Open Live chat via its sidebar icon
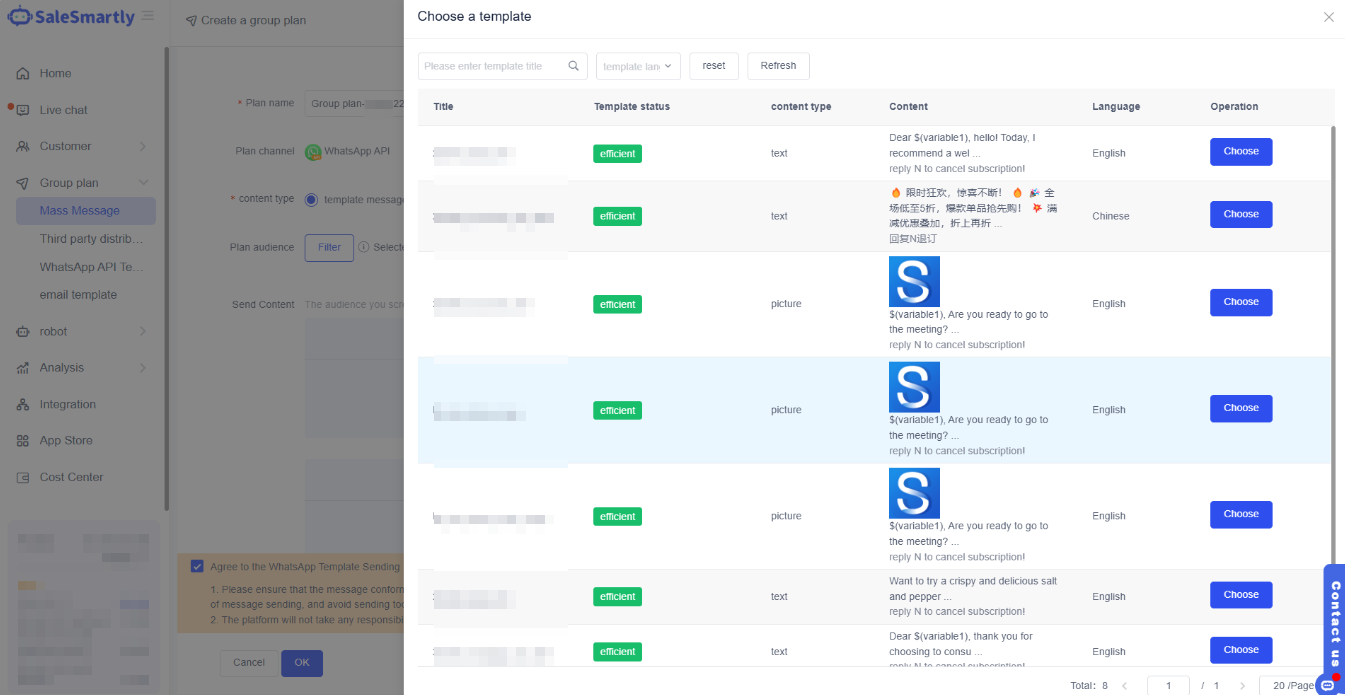This screenshot has width=1345, height=695. click(x=22, y=110)
